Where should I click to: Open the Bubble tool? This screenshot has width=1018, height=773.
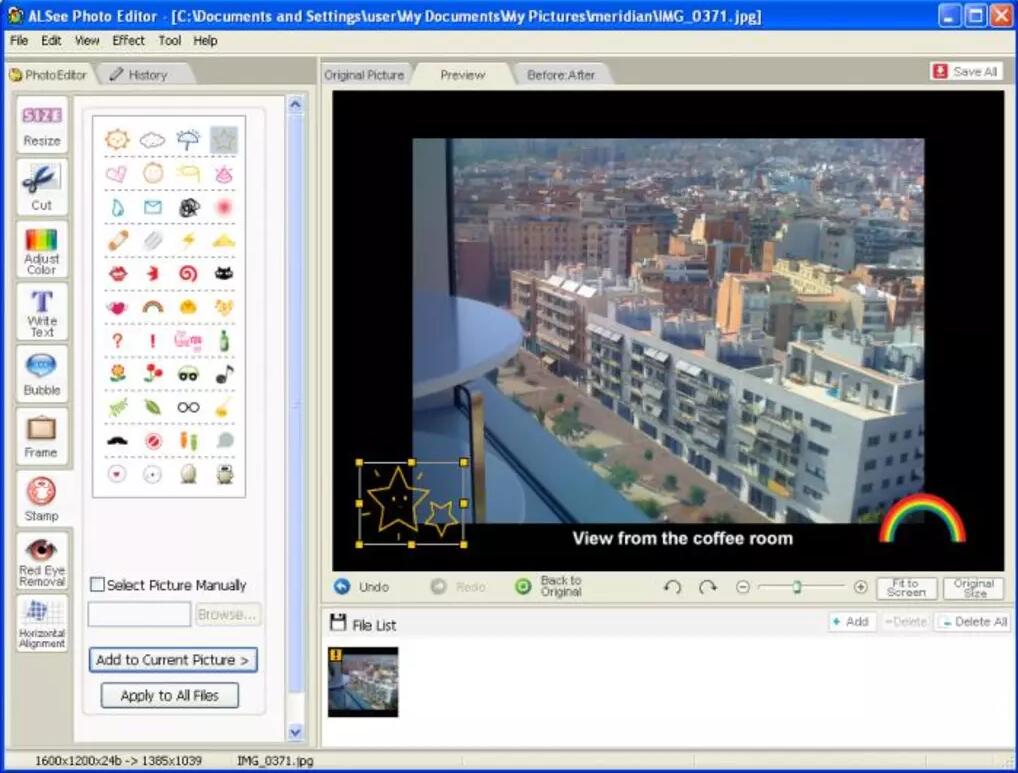(42, 374)
